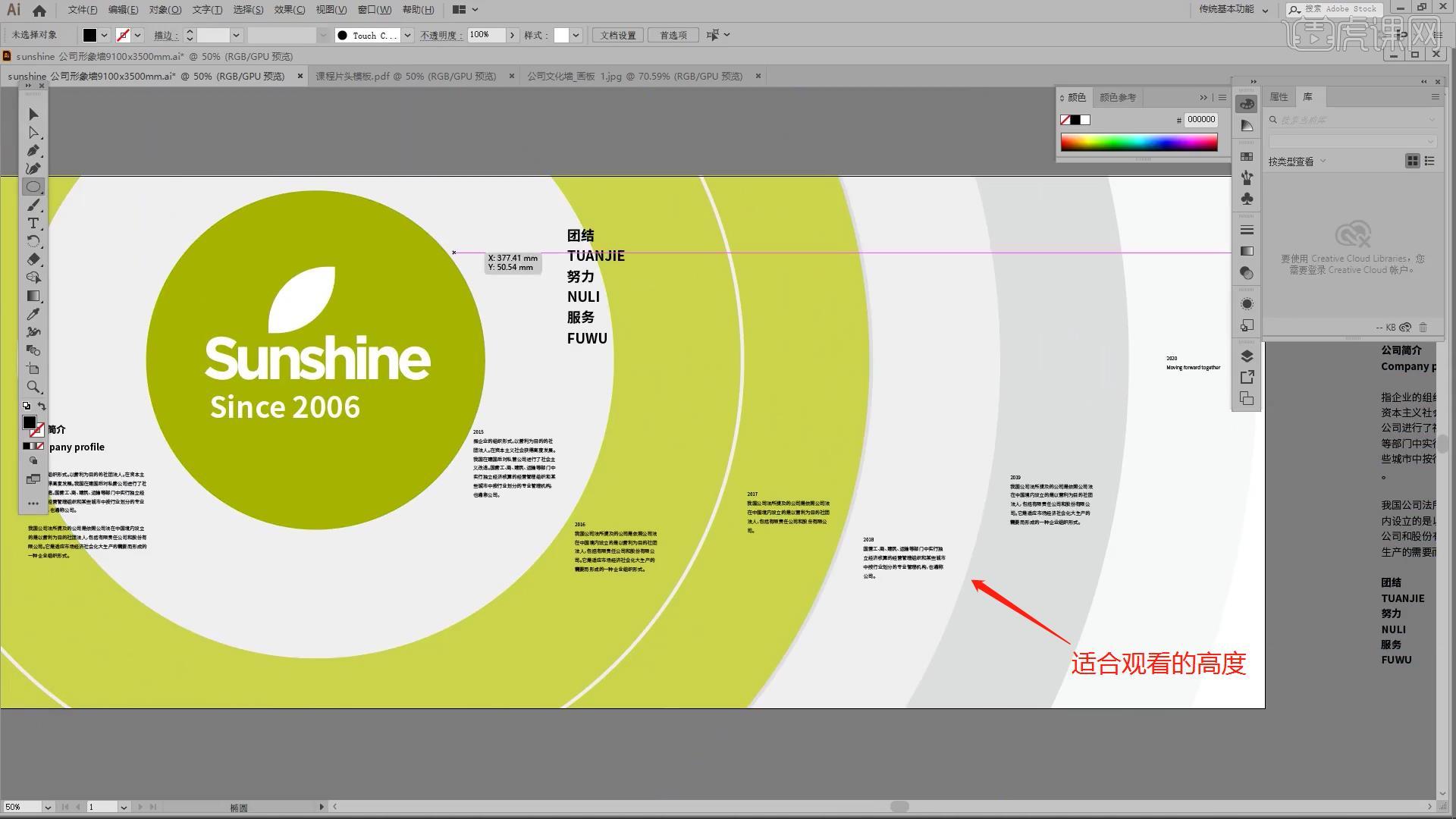1456x819 pixels.
Task: Select the Gradient tool
Action: [x=33, y=296]
